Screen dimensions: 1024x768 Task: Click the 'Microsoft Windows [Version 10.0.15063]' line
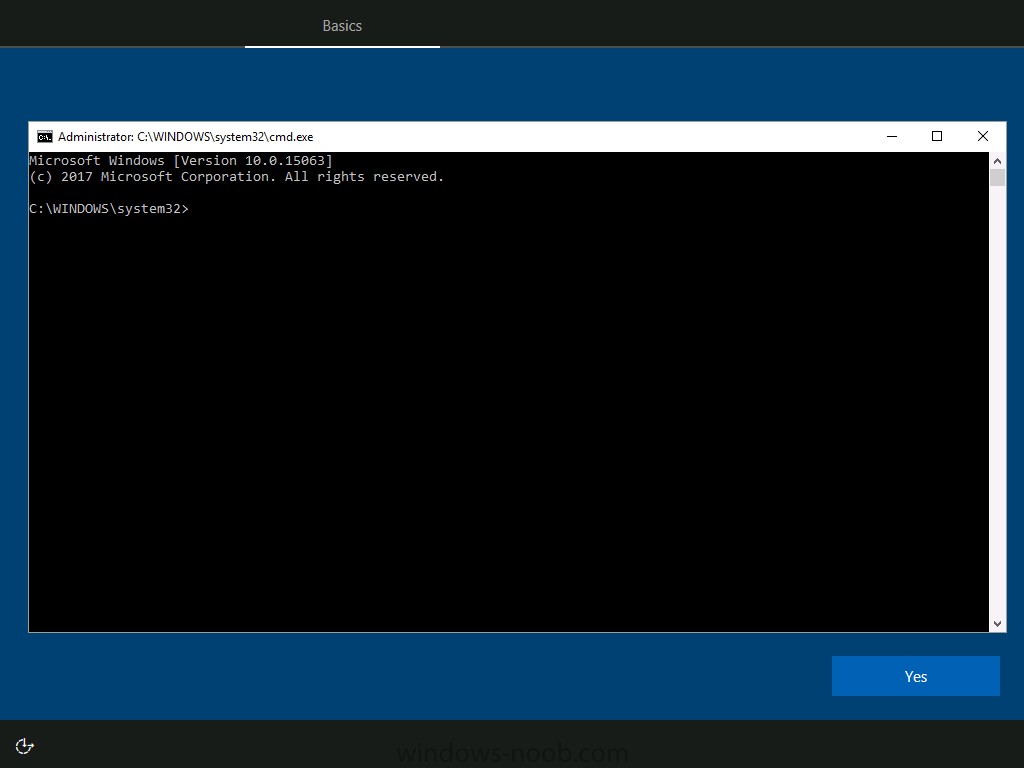point(181,161)
